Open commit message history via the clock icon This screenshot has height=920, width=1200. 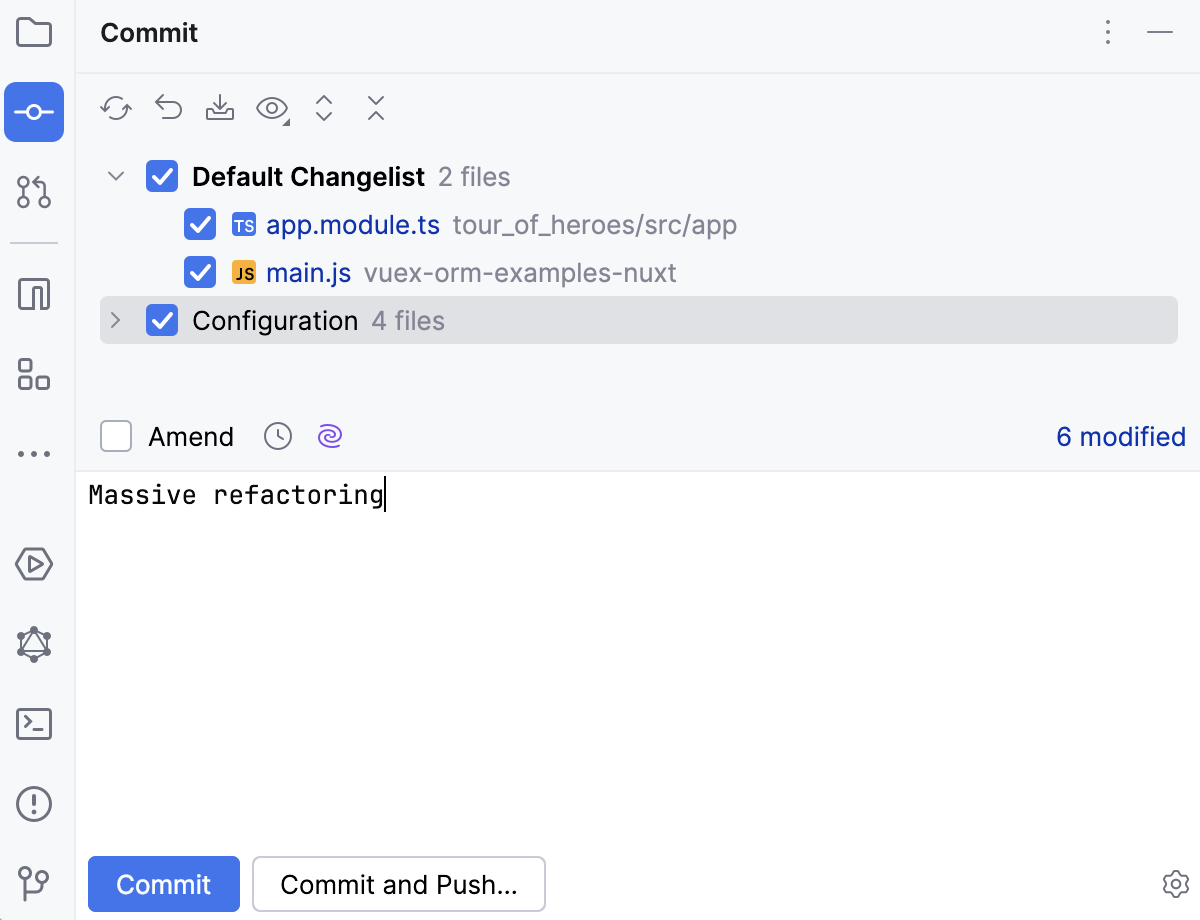click(x=277, y=436)
